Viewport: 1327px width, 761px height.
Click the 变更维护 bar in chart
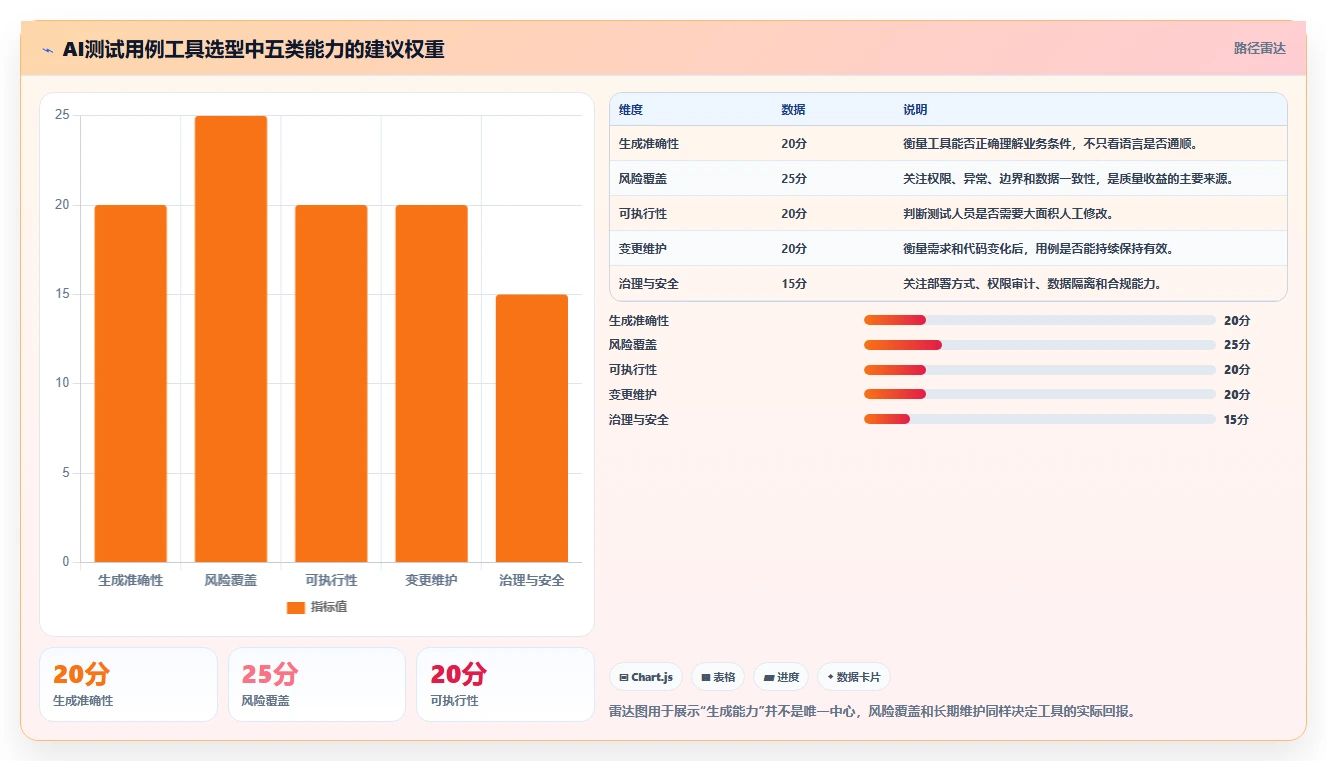[x=431, y=383]
